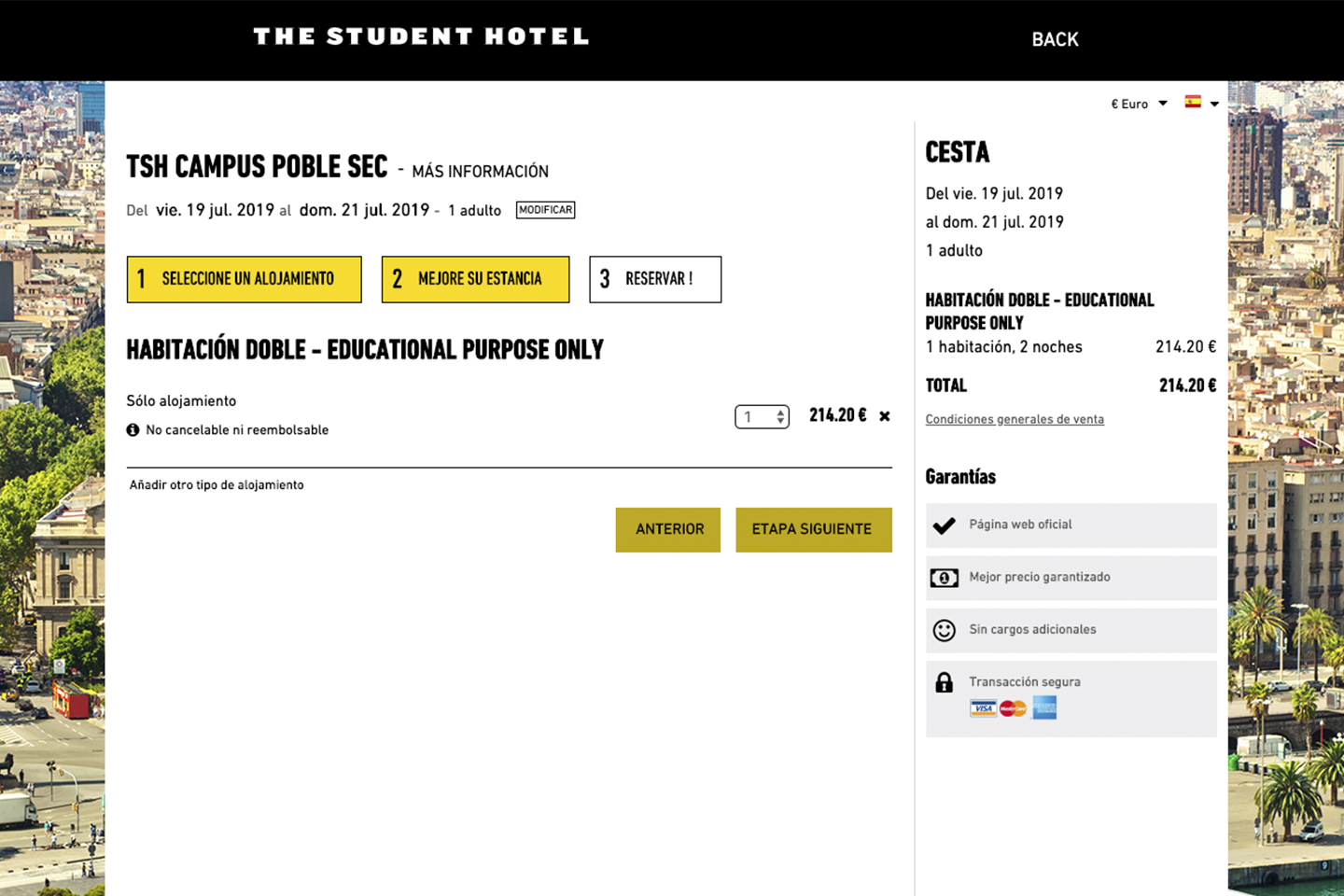Click the Visa card logo
This screenshot has height=896, width=1344.
point(983,708)
